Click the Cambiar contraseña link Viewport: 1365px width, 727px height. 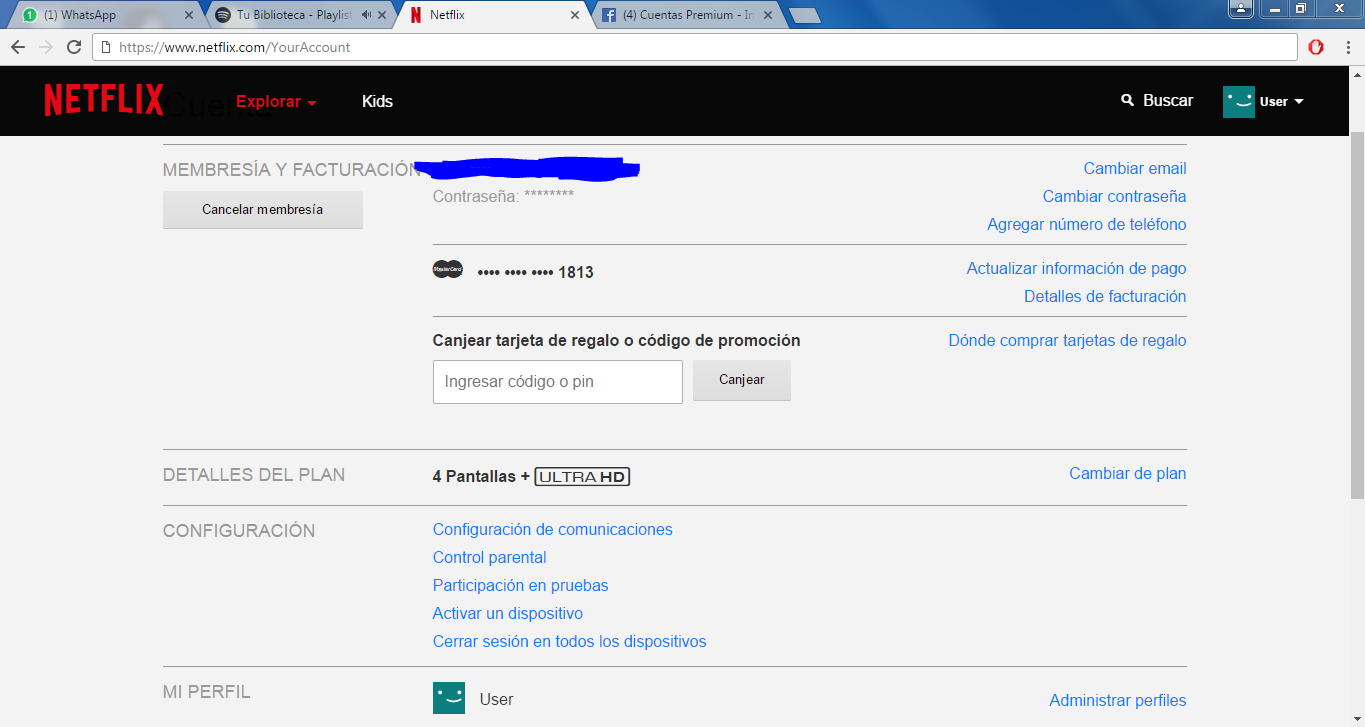(x=1115, y=197)
